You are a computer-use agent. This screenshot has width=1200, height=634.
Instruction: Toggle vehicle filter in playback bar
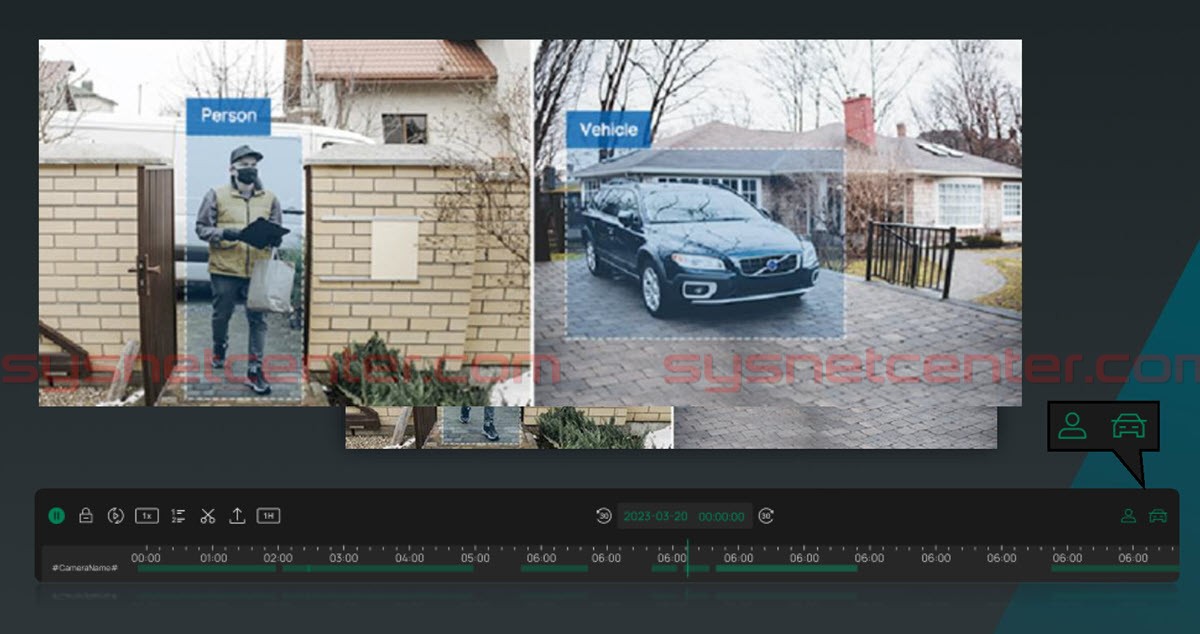click(x=1158, y=516)
